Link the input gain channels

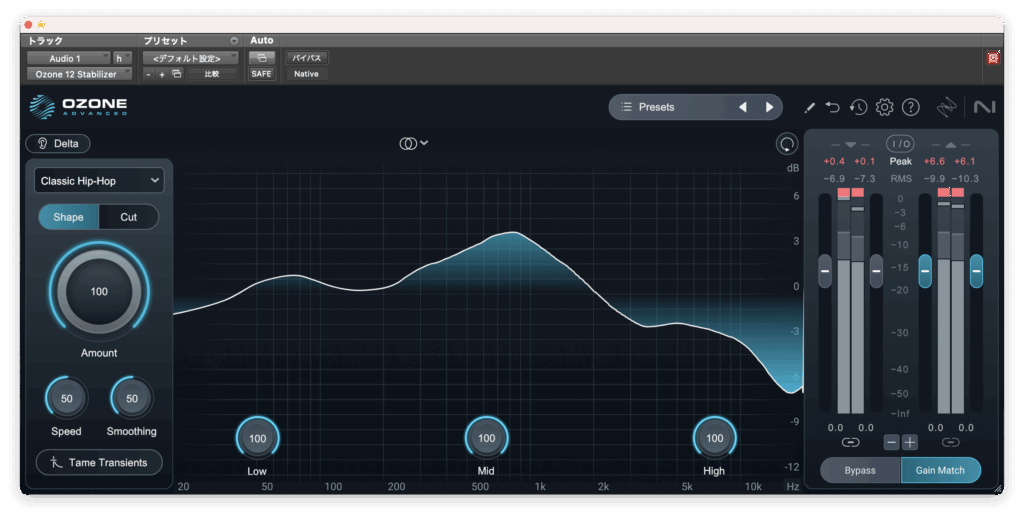pyautogui.click(x=850, y=442)
